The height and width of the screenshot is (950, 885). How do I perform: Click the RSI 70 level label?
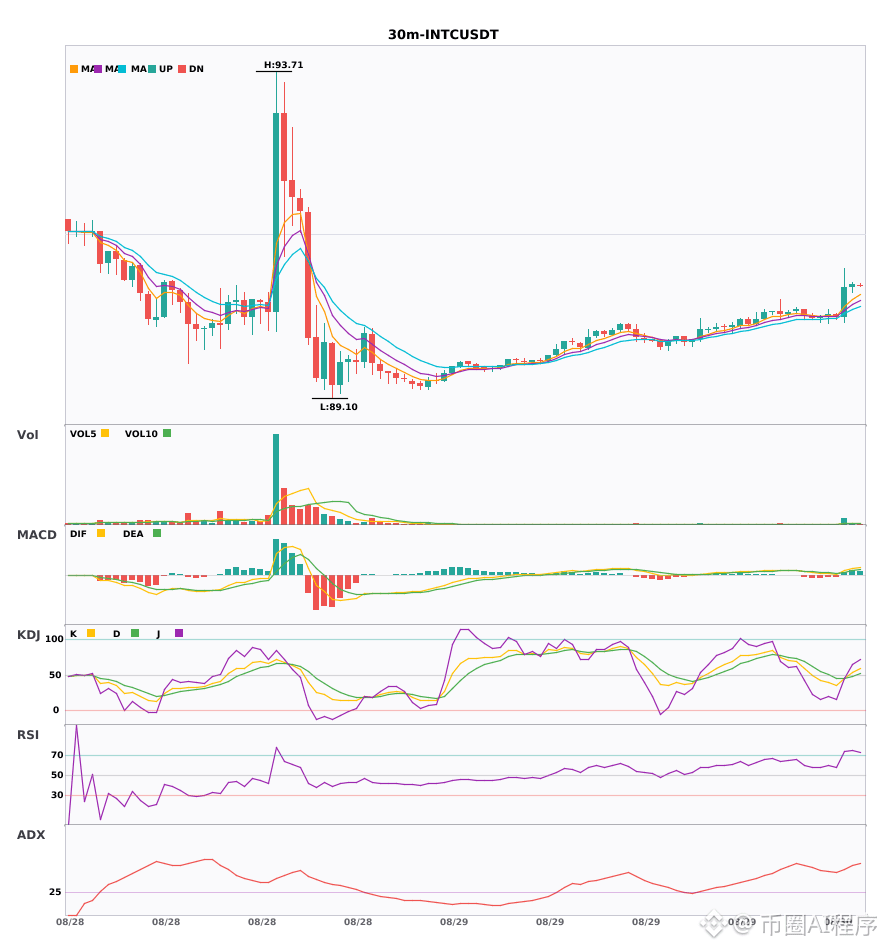point(57,755)
